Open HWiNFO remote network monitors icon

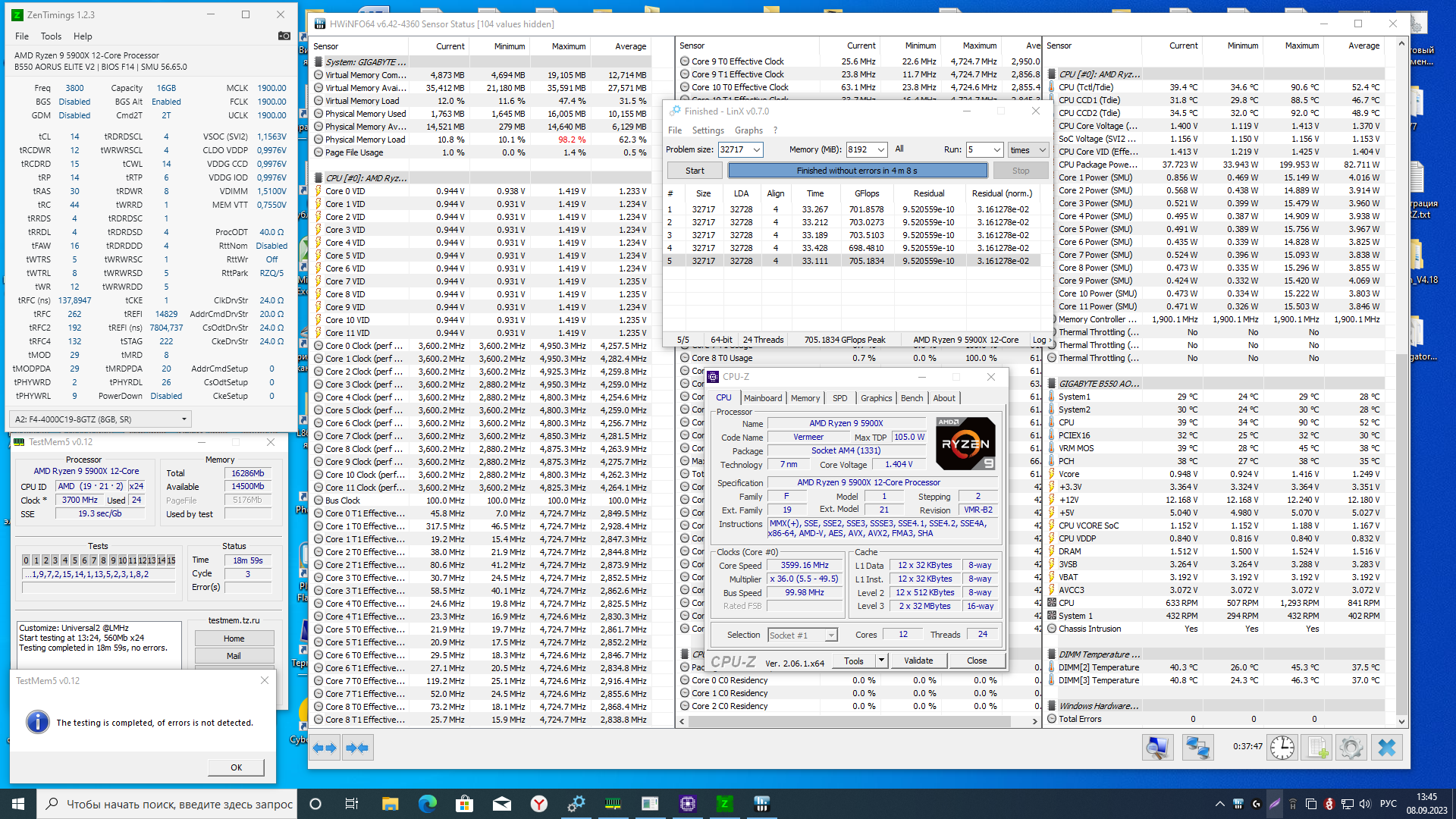tap(1197, 748)
